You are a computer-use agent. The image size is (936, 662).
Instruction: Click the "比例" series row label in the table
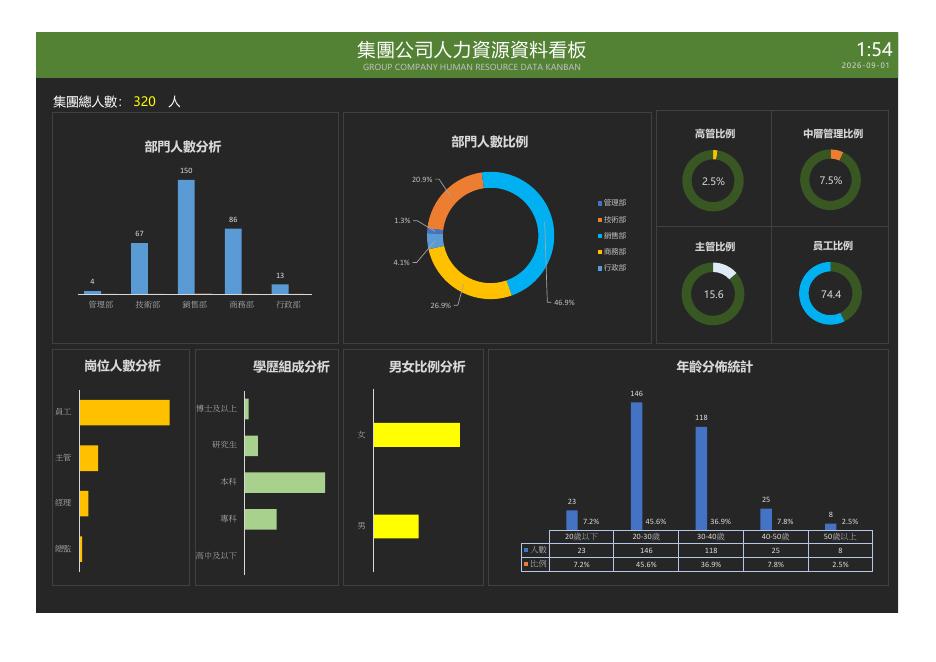pyautogui.click(x=538, y=564)
